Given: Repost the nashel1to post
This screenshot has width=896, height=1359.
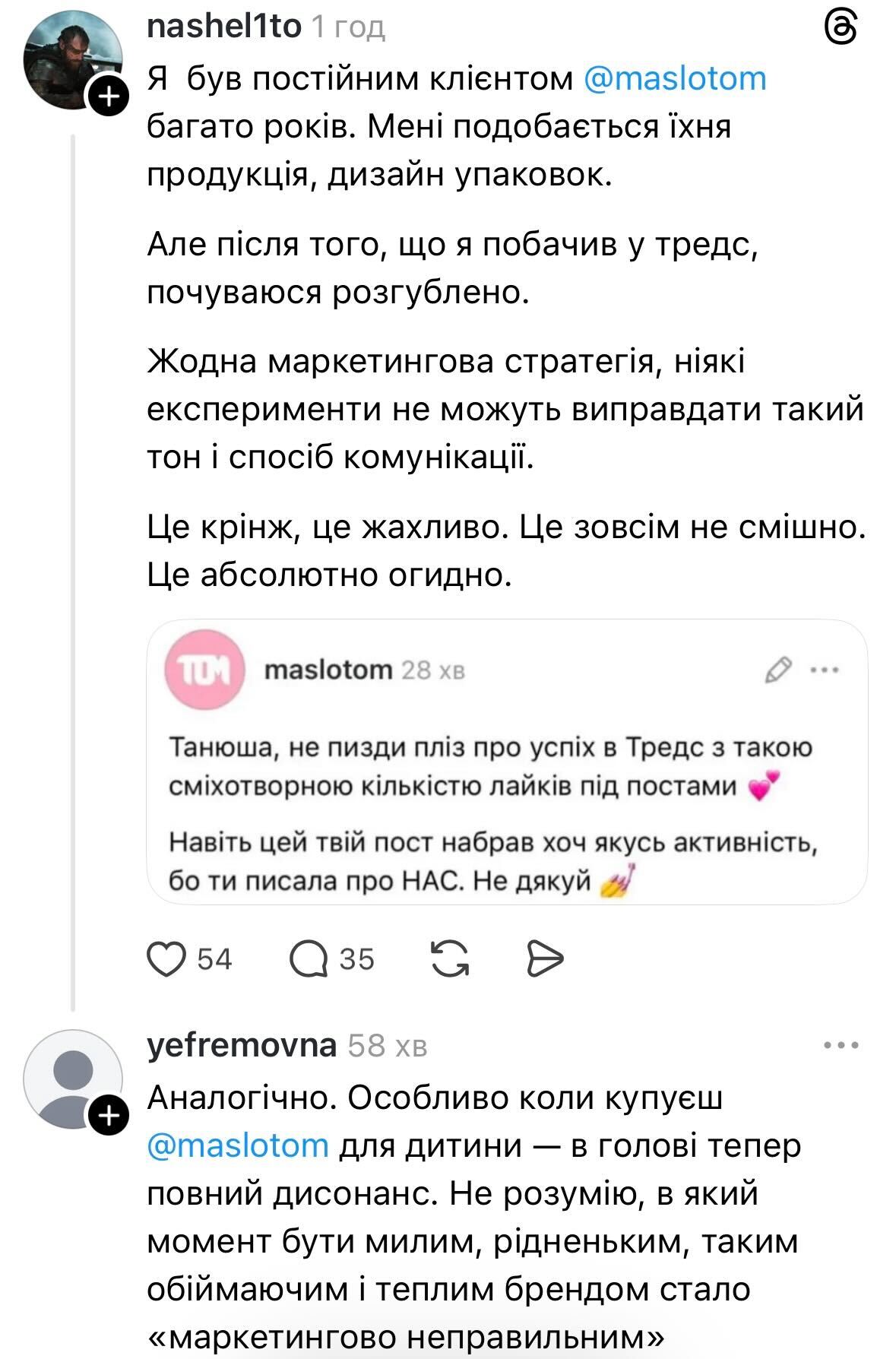Looking at the screenshot, I should click(x=449, y=958).
